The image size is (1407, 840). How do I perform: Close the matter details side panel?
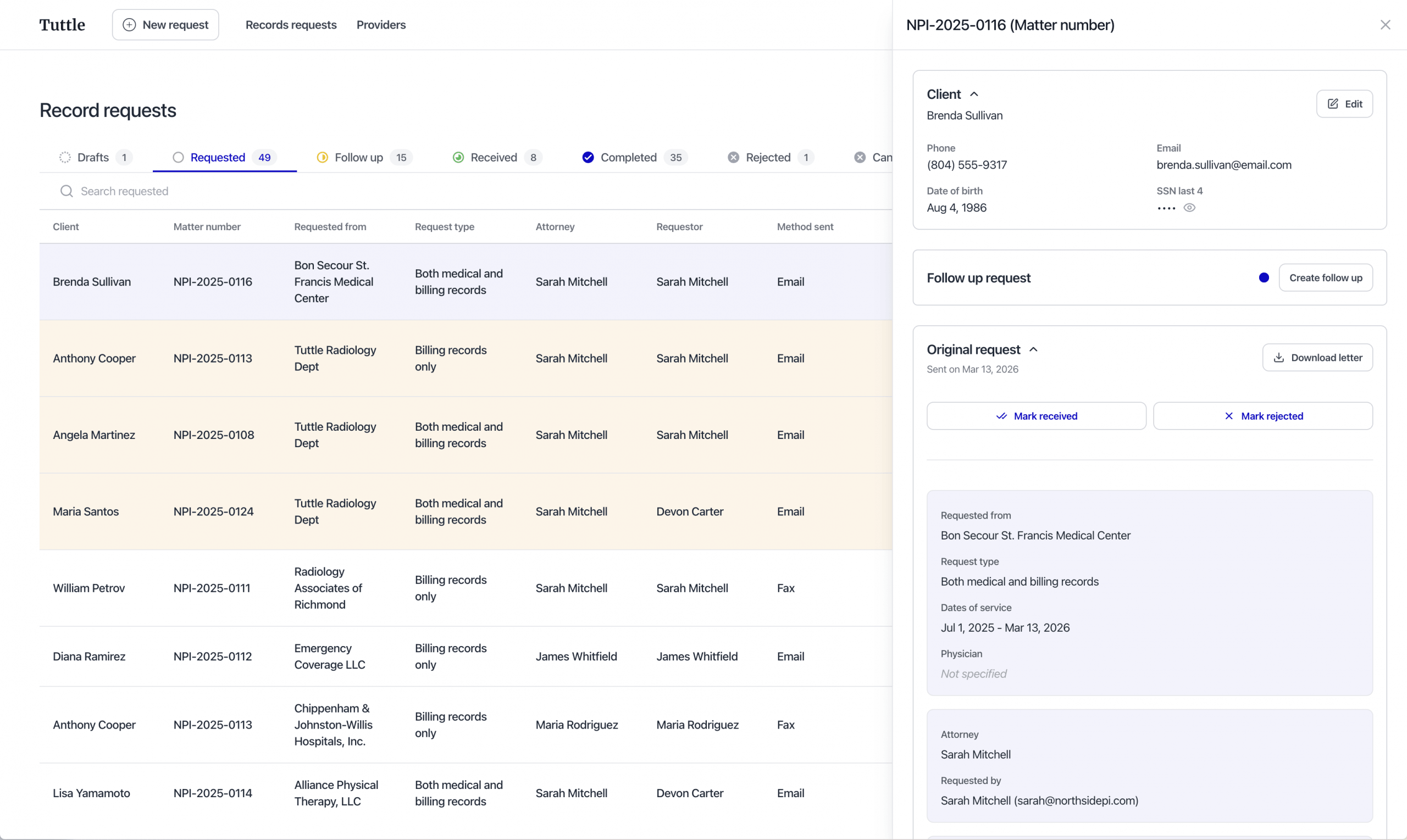pyautogui.click(x=1385, y=25)
